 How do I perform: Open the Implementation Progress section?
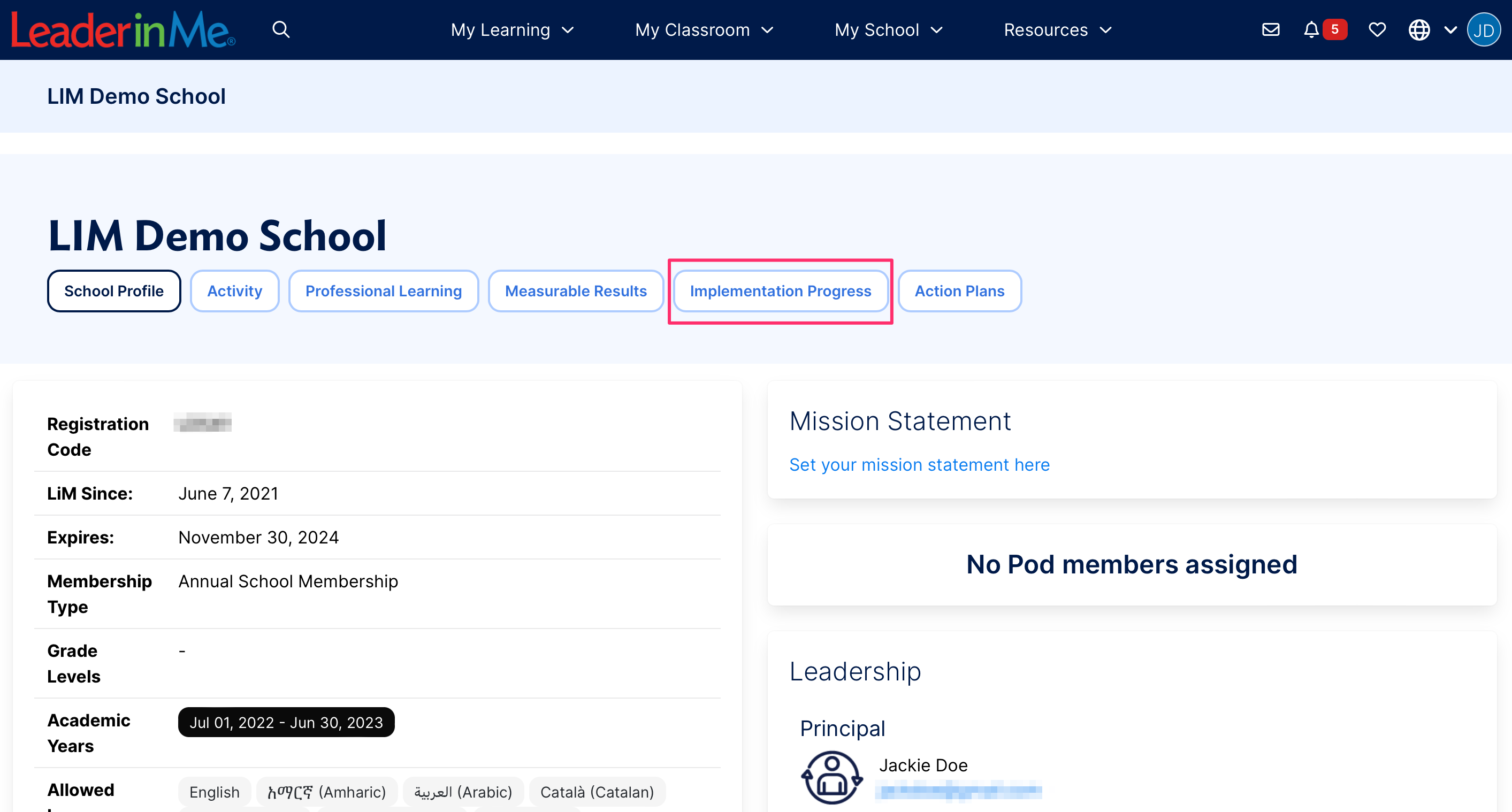[781, 290]
